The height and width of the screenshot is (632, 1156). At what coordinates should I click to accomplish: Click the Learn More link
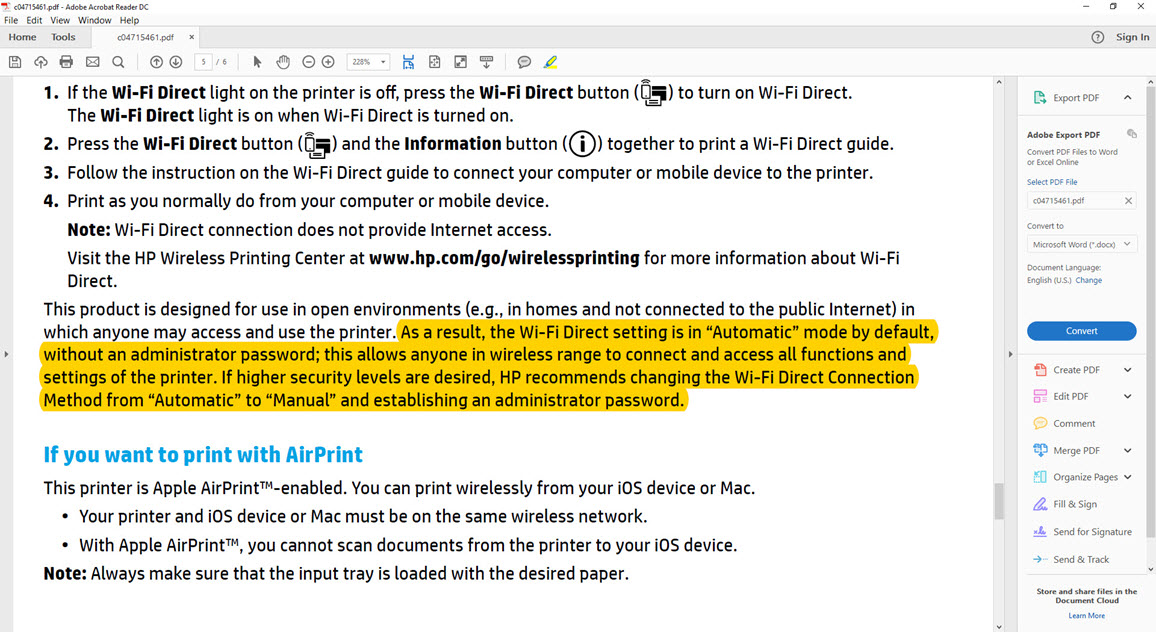coord(1087,616)
